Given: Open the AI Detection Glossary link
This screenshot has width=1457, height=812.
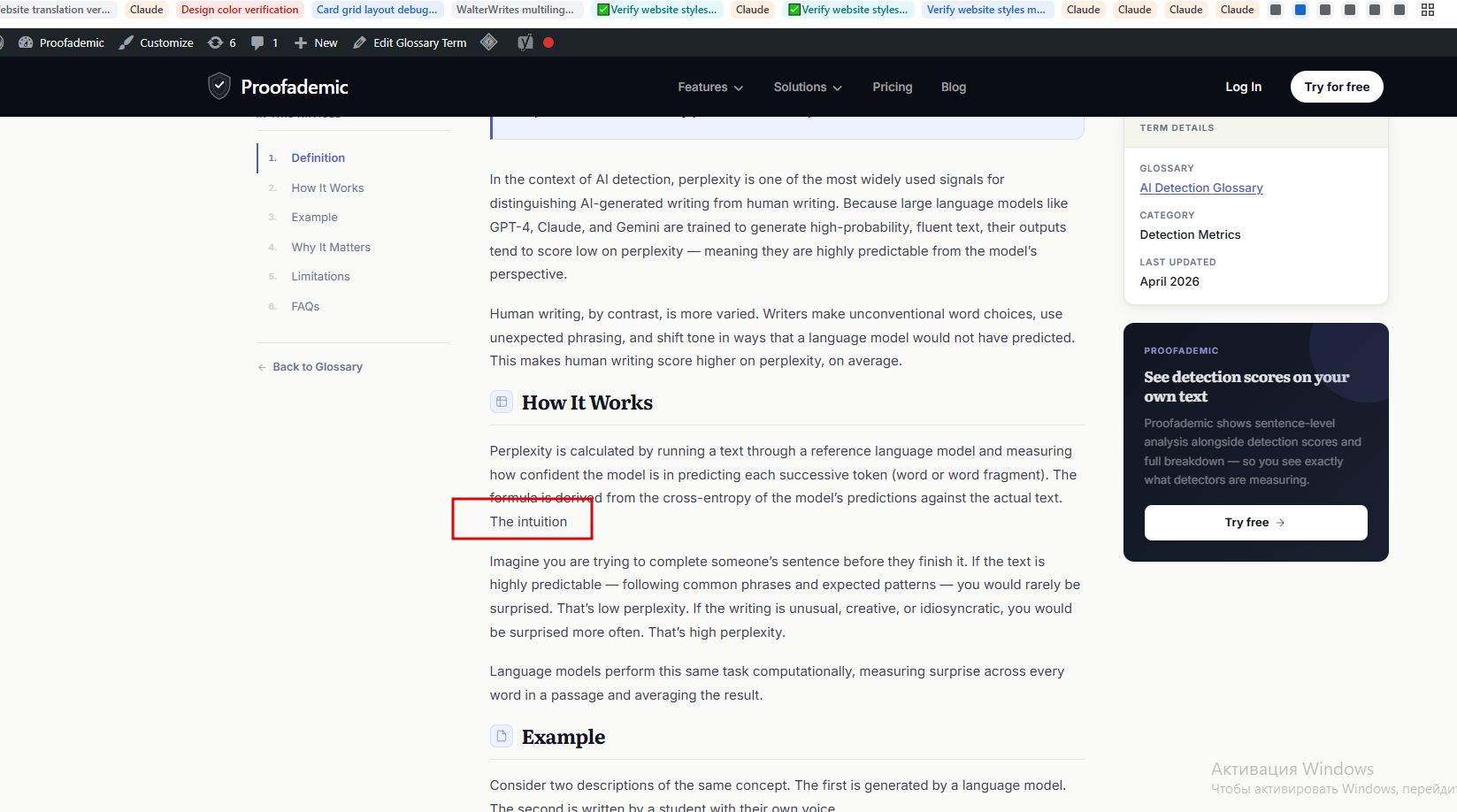Looking at the screenshot, I should coord(1201,188).
